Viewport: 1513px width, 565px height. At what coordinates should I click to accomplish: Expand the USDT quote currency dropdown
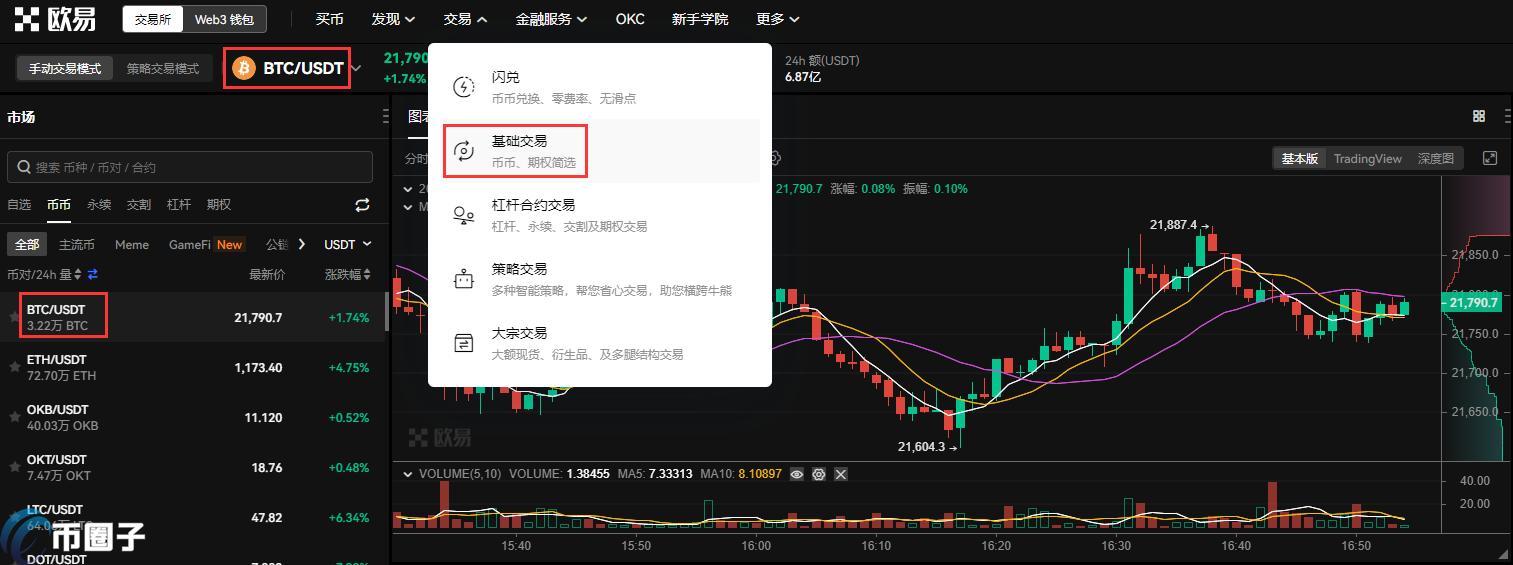pos(347,245)
